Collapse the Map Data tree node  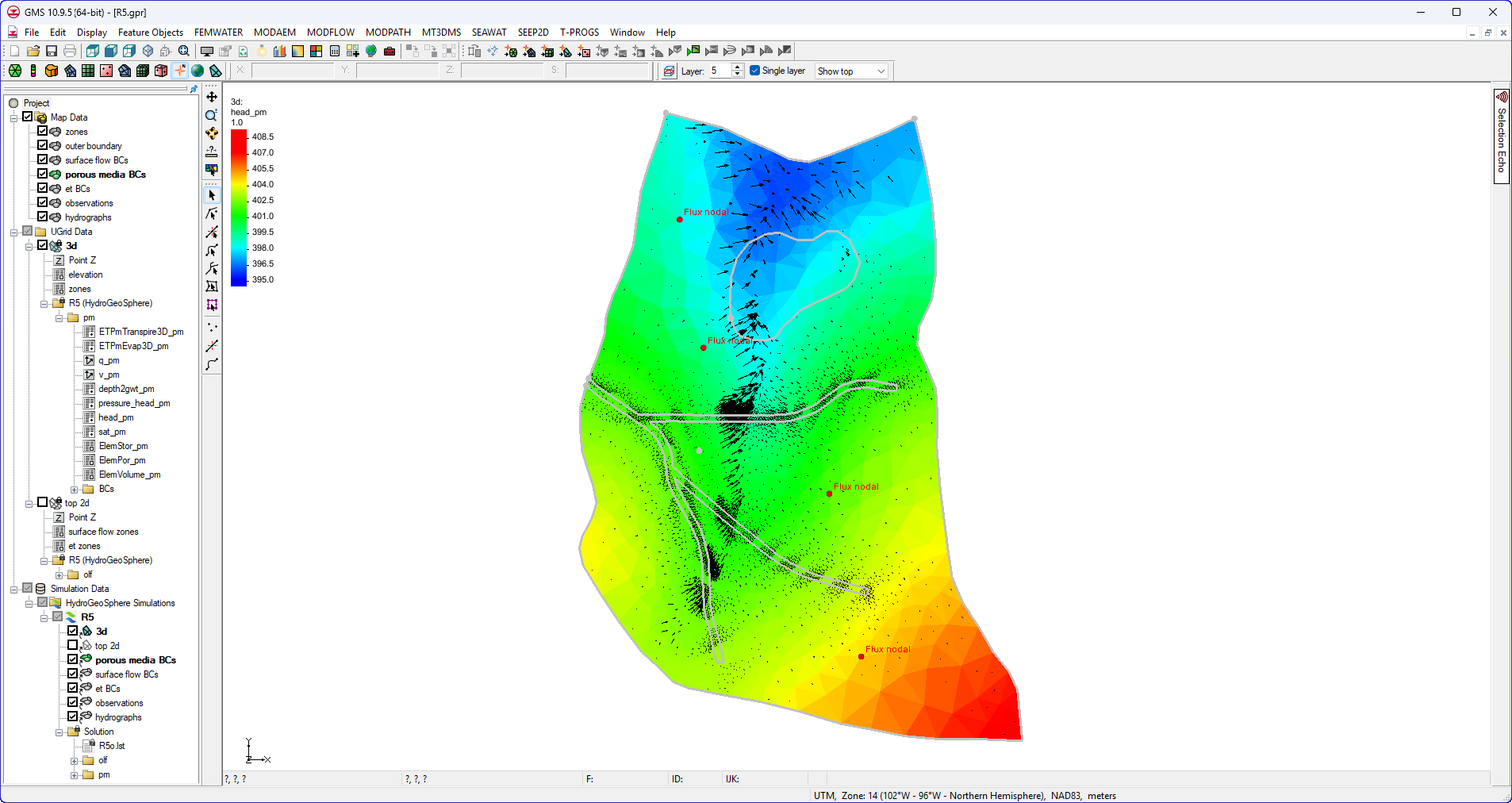14,117
